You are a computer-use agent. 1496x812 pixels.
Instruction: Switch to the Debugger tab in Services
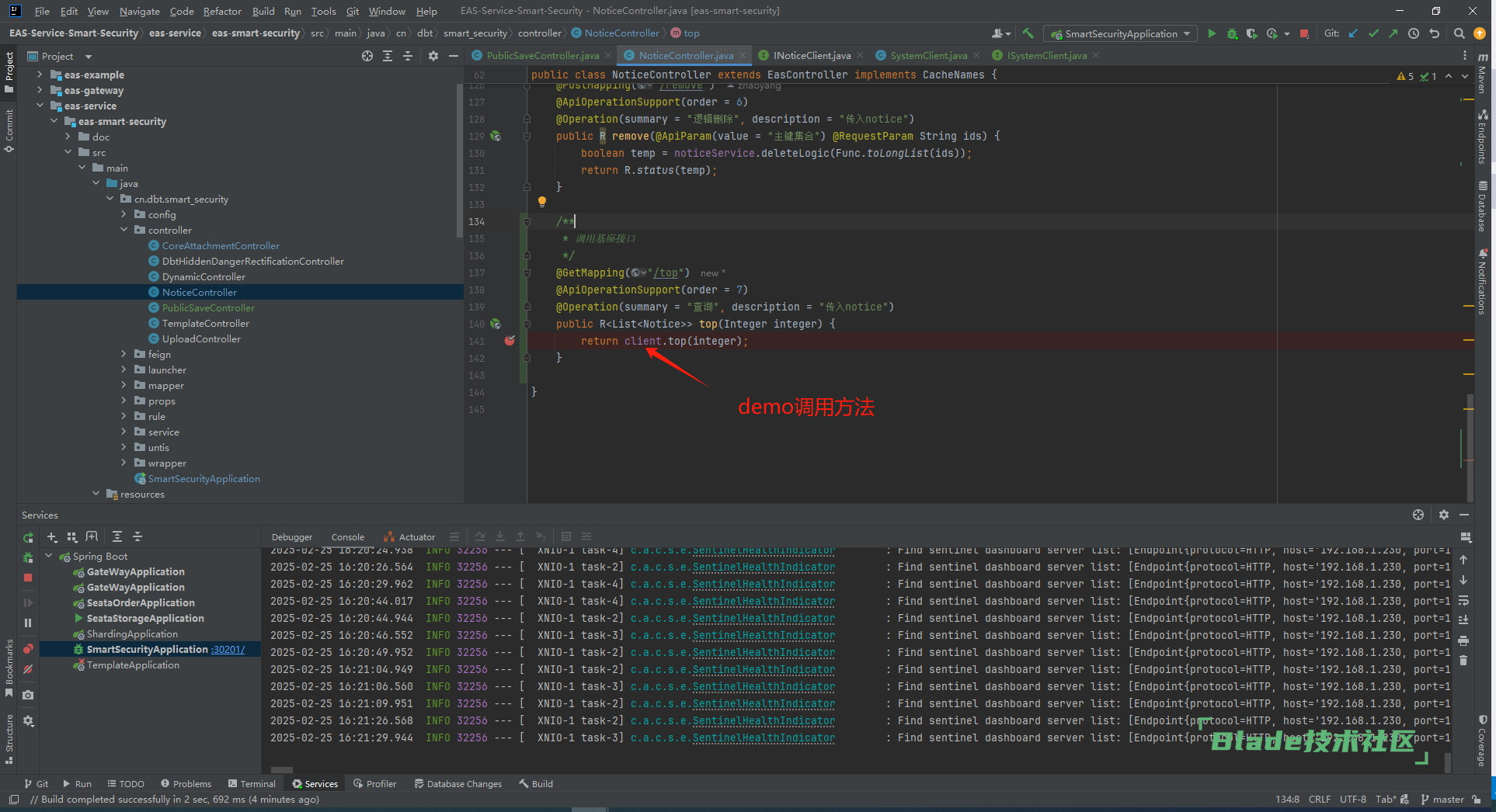click(x=292, y=537)
